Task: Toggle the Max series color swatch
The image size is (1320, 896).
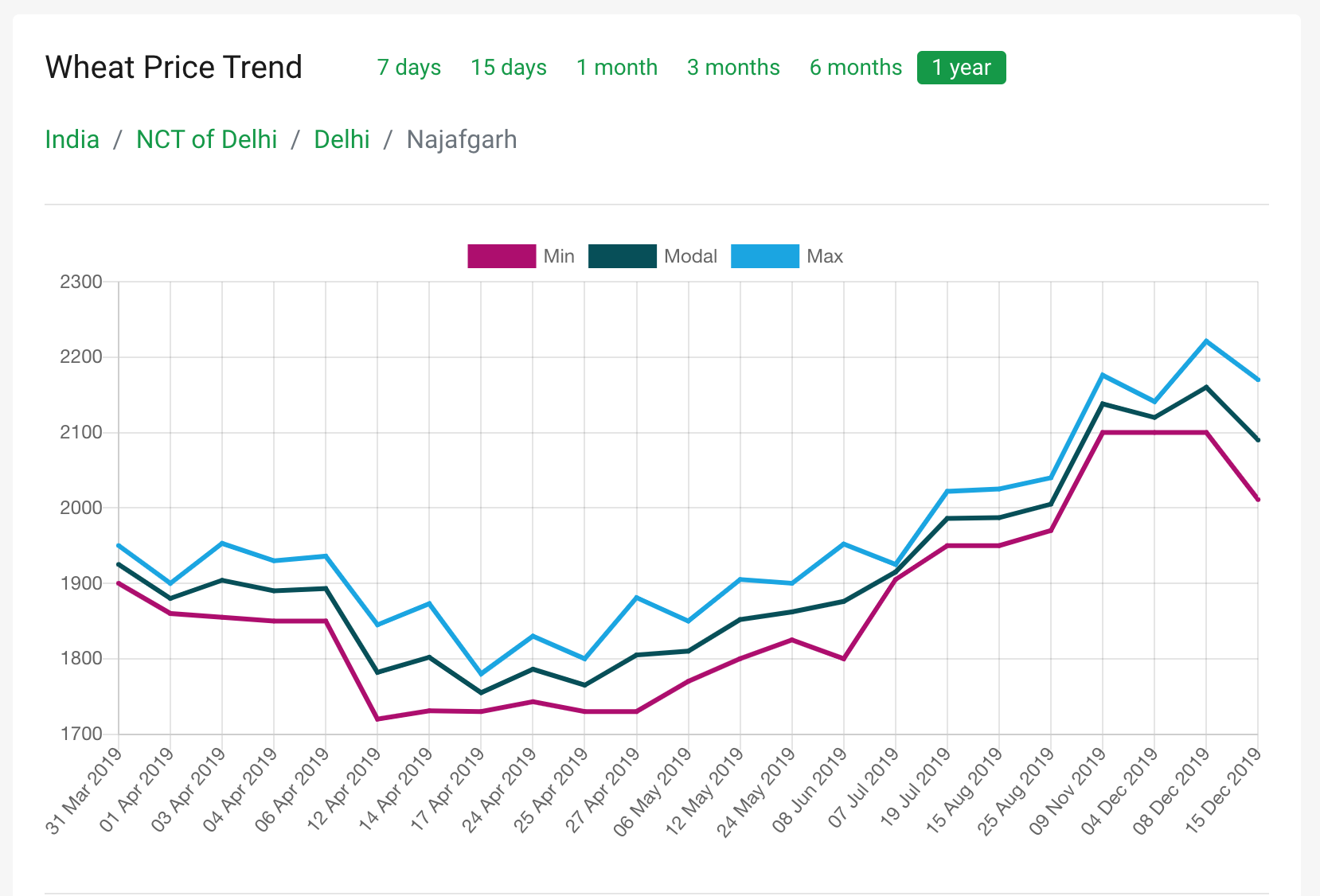Action: [x=765, y=256]
